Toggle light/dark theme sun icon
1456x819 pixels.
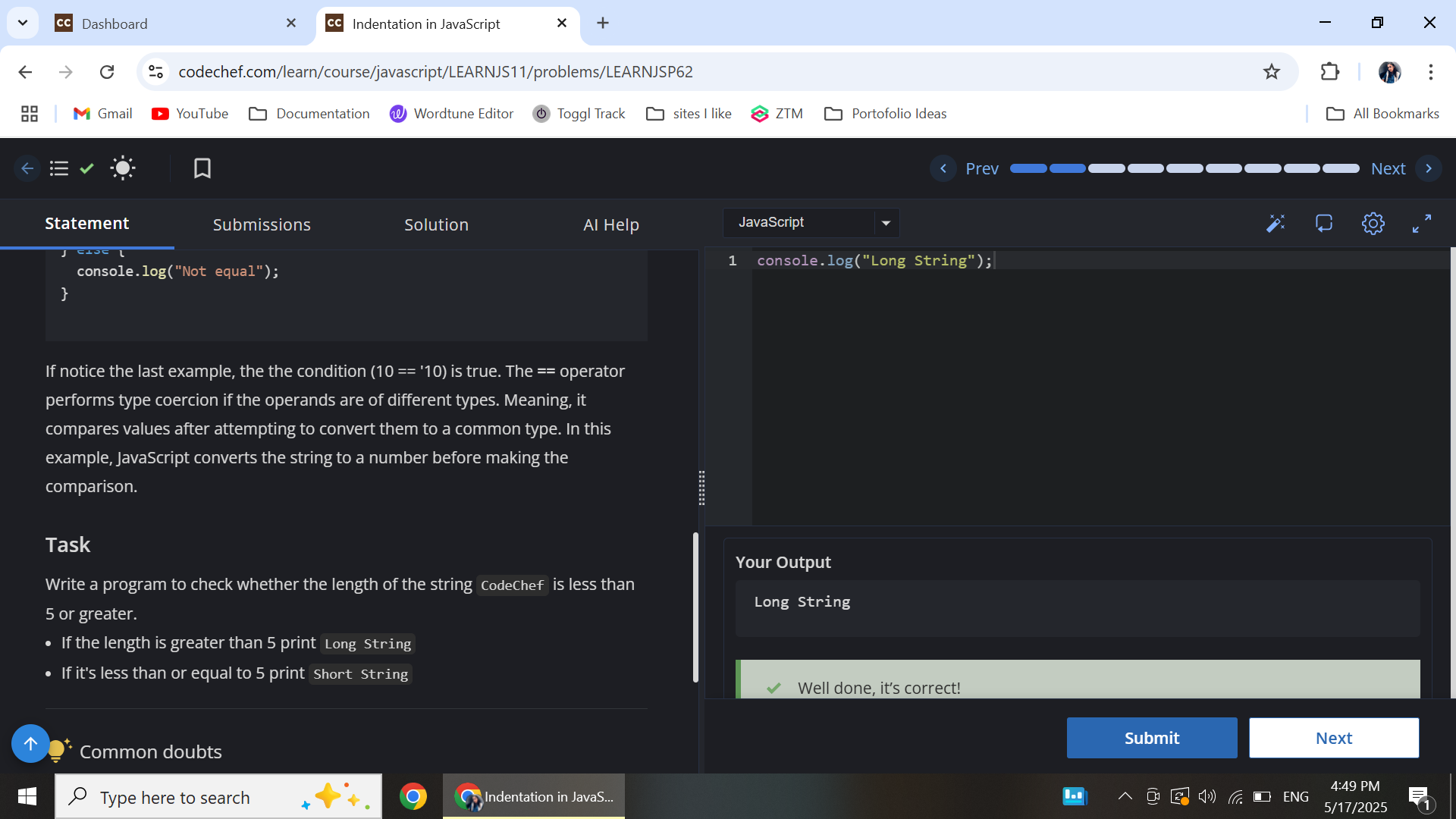pos(122,168)
